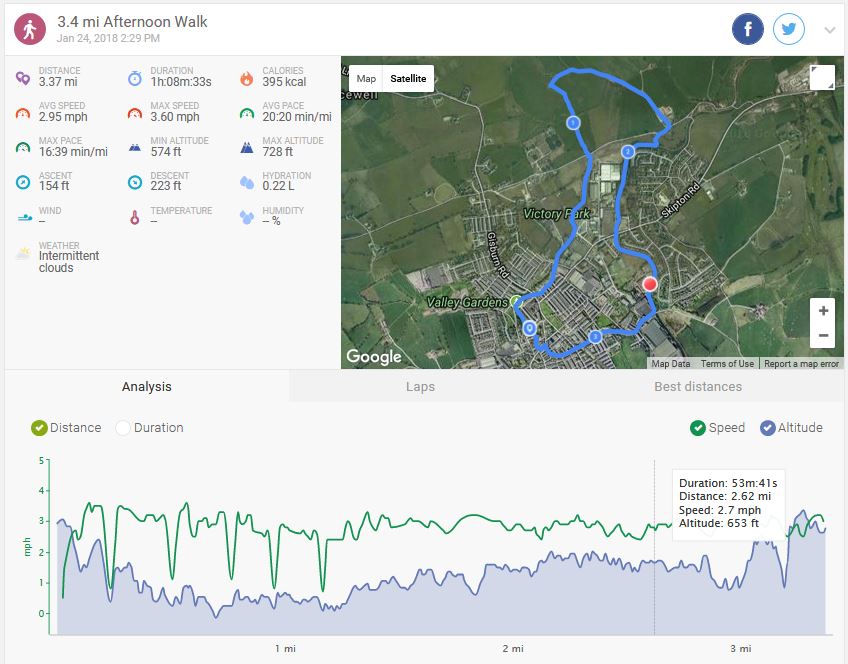Expand the workout options chevron
This screenshot has width=848, height=664.
(x=829, y=30)
